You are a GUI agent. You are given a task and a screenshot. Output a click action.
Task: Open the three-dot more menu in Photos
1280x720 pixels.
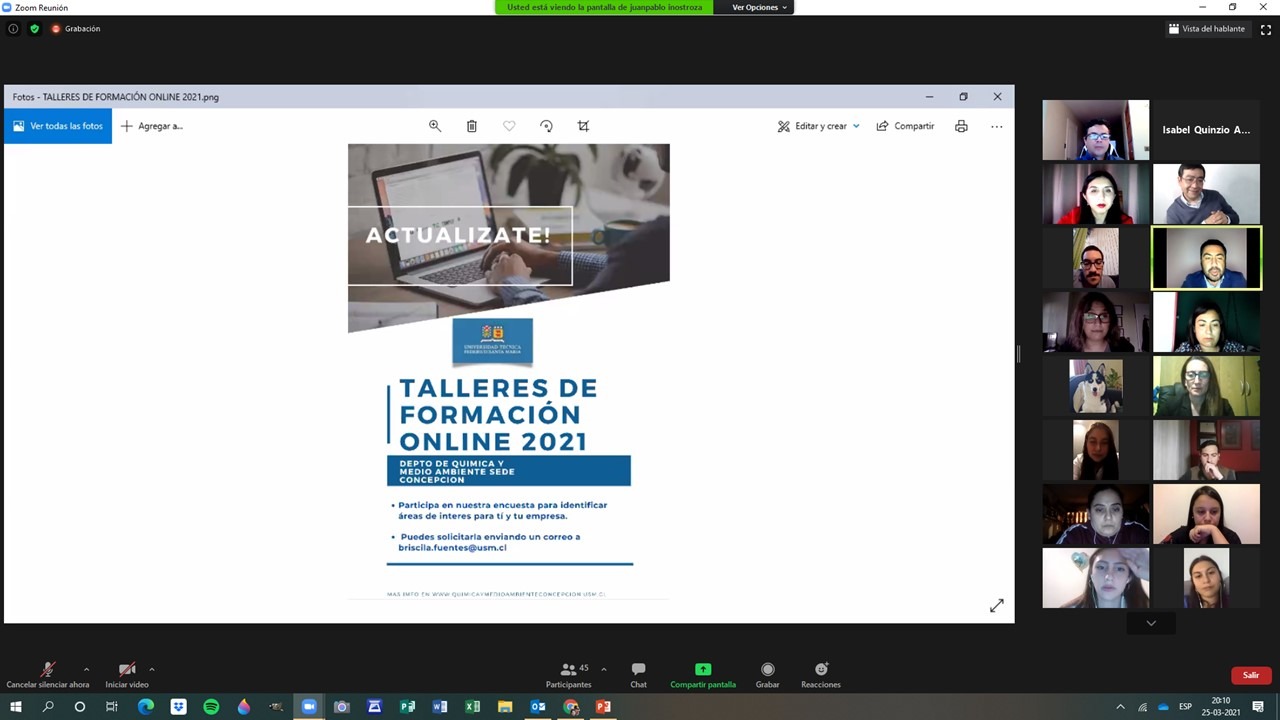click(996, 126)
